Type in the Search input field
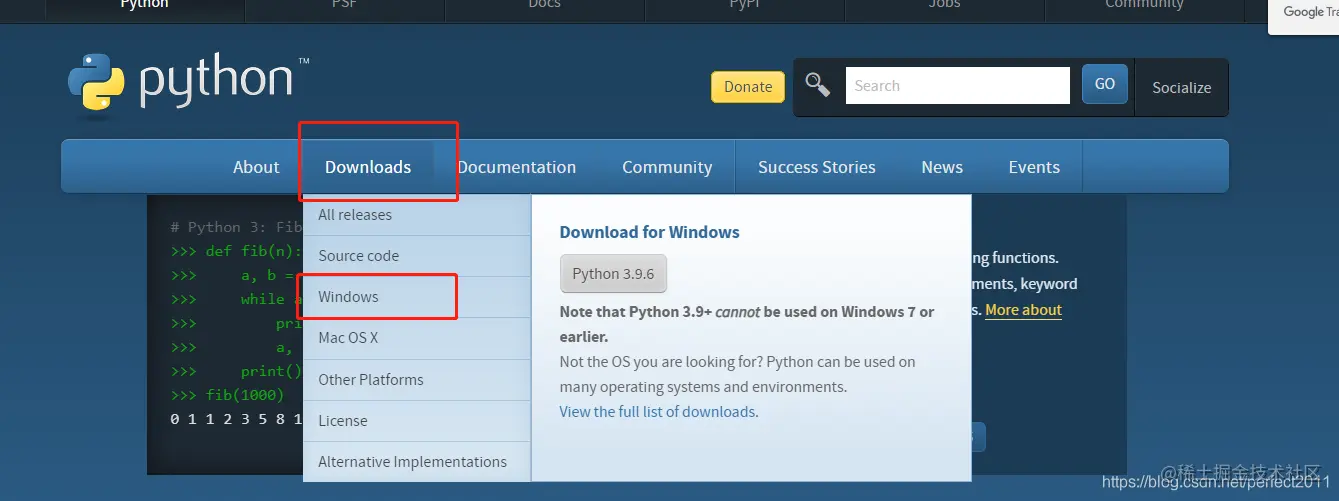Viewport: 1339px width, 501px height. [x=957, y=86]
